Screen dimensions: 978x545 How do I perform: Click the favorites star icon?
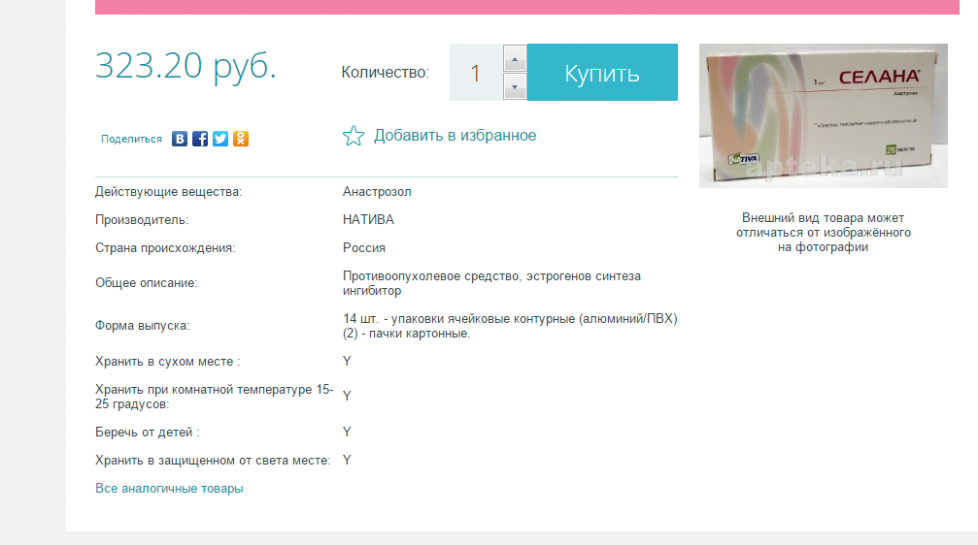(353, 136)
